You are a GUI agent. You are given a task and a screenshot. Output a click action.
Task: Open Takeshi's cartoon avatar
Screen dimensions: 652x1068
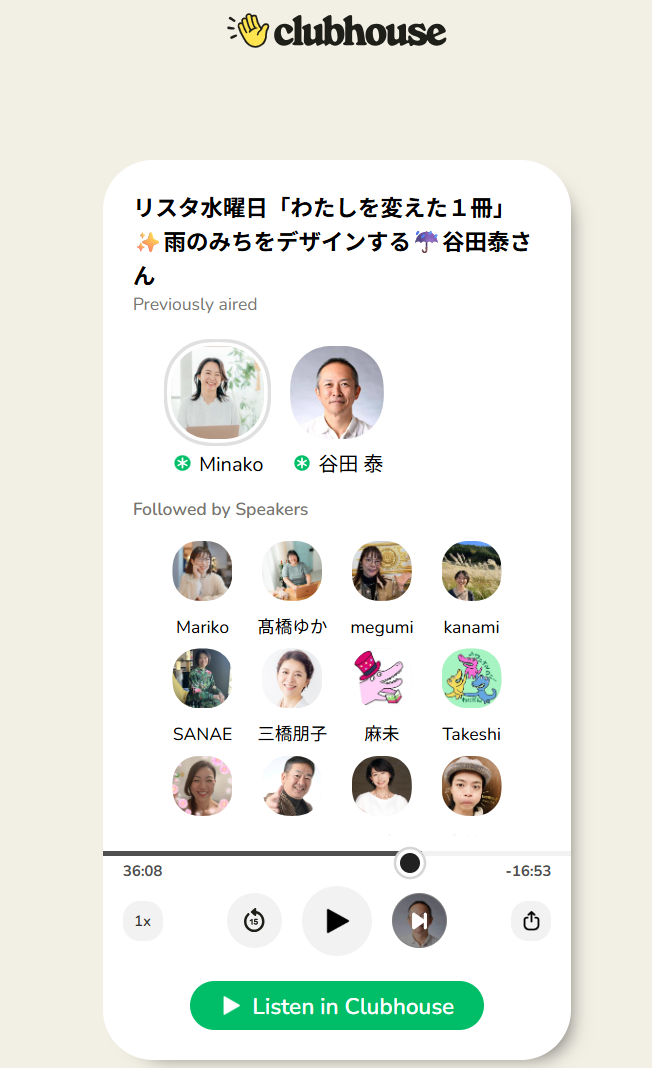coord(471,678)
